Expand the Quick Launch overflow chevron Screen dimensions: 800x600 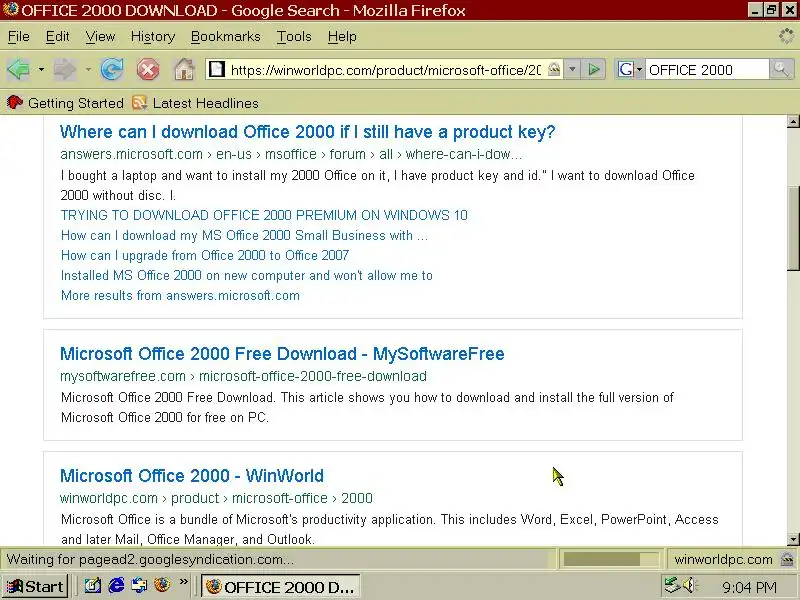(x=184, y=582)
